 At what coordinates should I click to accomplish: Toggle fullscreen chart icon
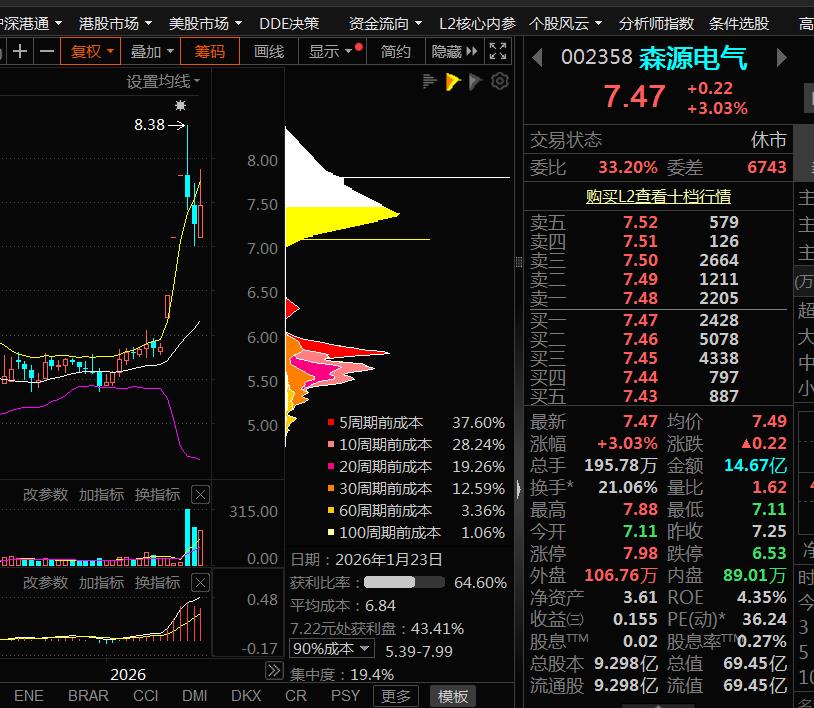(x=497, y=51)
